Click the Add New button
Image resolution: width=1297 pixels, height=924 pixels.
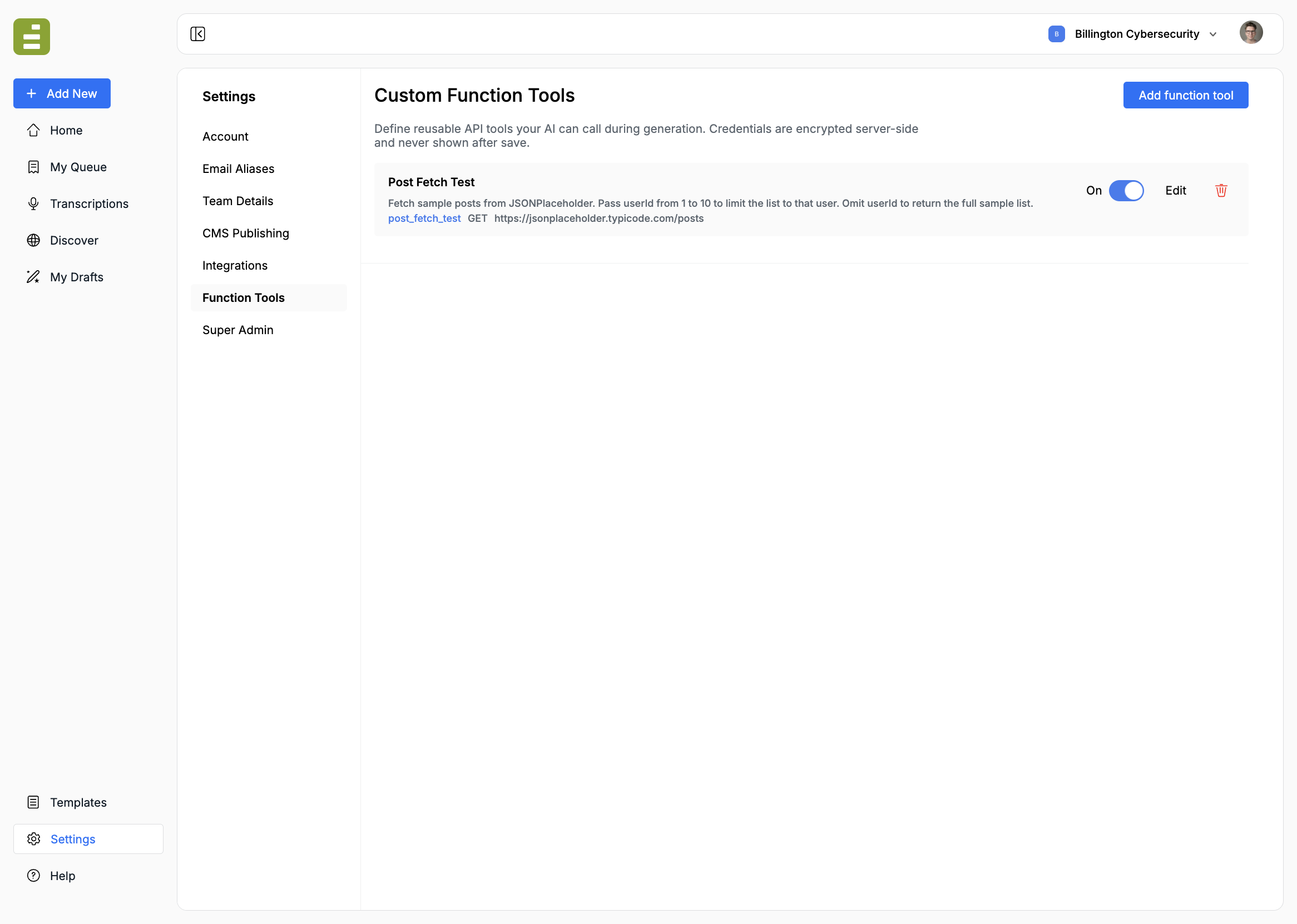point(62,93)
